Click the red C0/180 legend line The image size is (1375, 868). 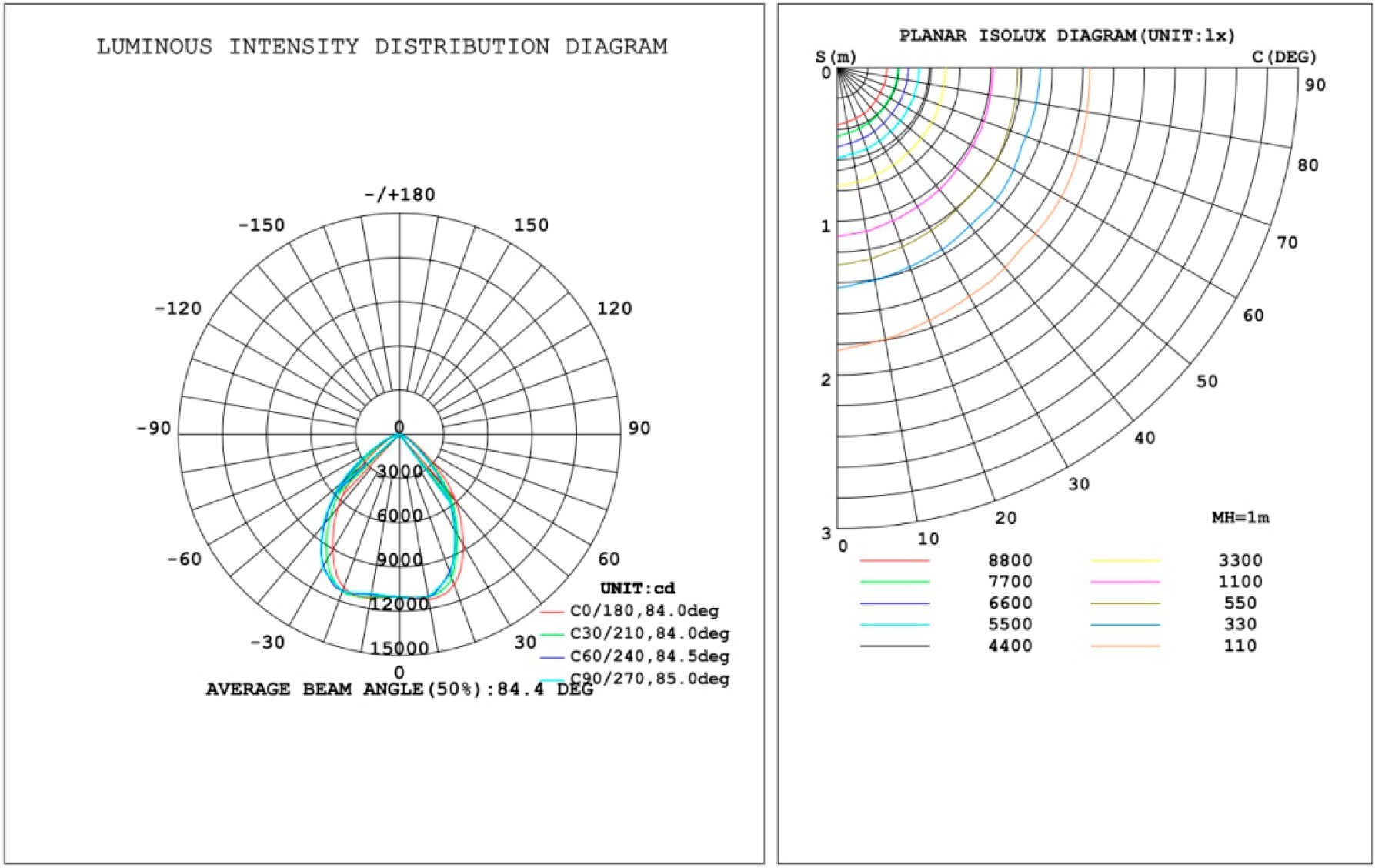coord(552,613)
